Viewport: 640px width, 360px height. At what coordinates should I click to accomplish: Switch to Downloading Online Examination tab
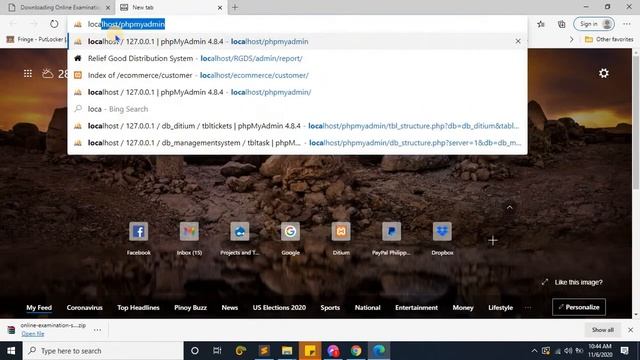point(60,7)
